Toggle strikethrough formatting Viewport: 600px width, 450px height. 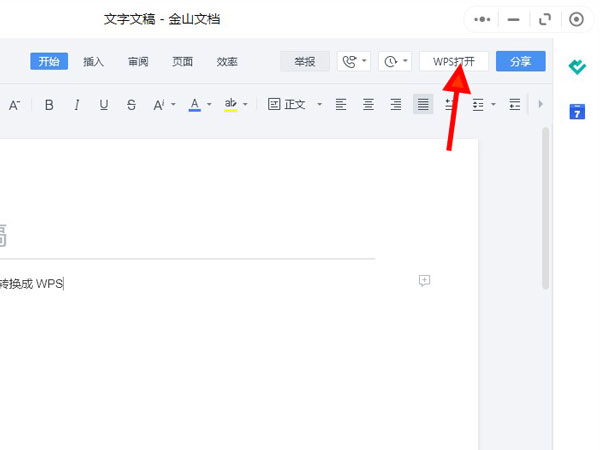pos(131,105)
